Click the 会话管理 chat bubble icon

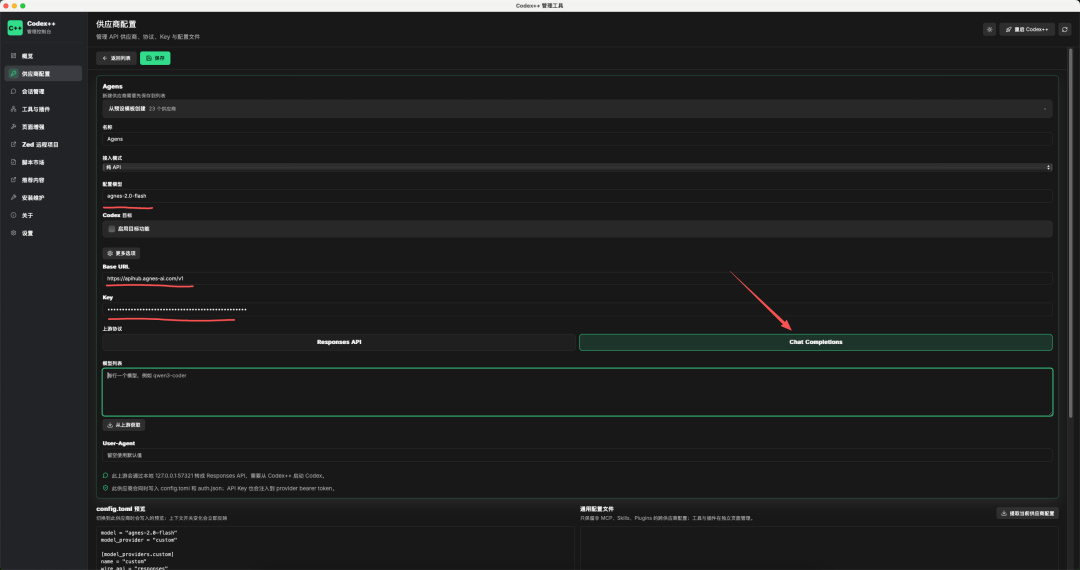tap(13, 91)
